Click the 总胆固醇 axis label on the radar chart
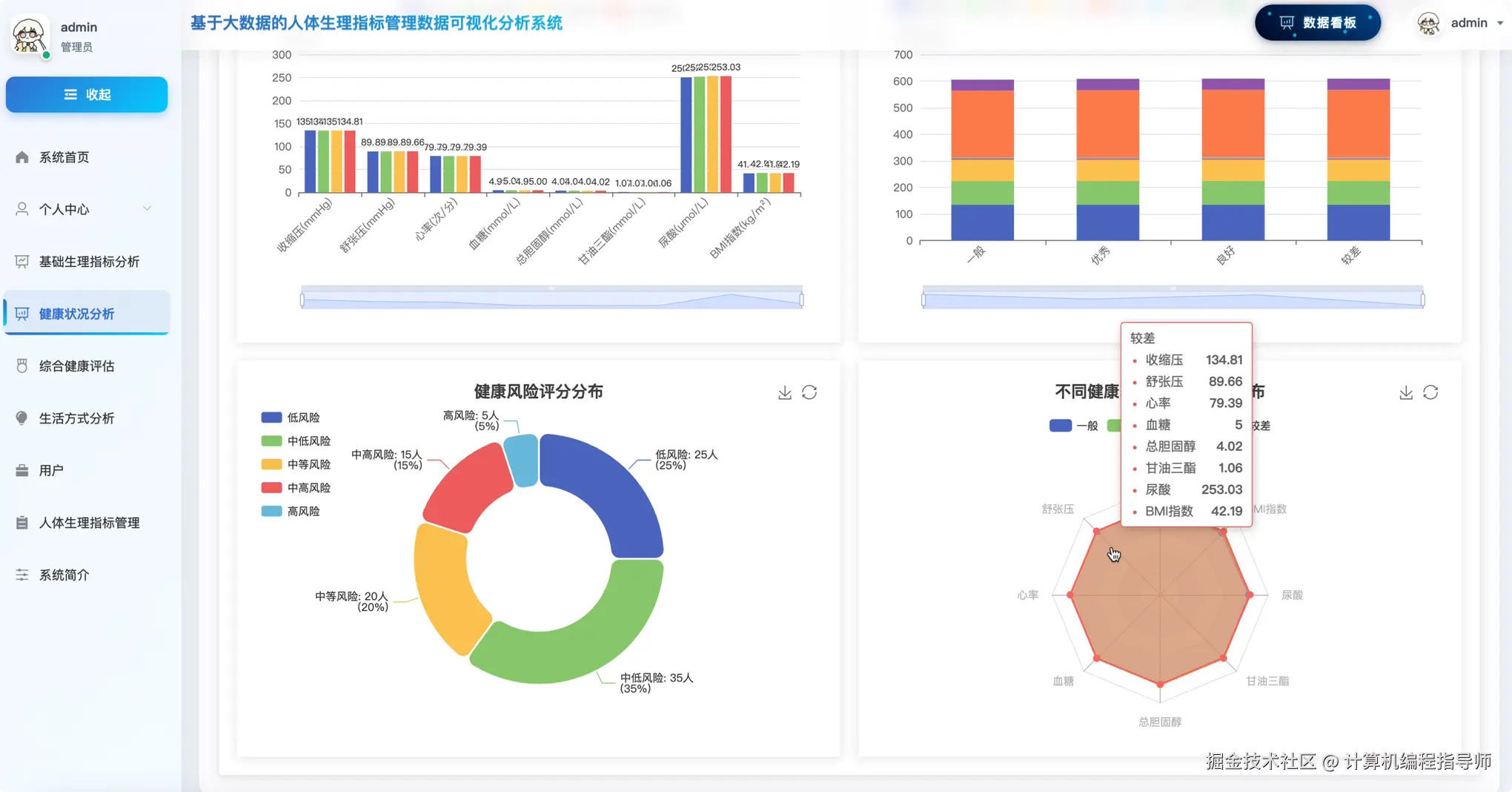 point(1160,722)
